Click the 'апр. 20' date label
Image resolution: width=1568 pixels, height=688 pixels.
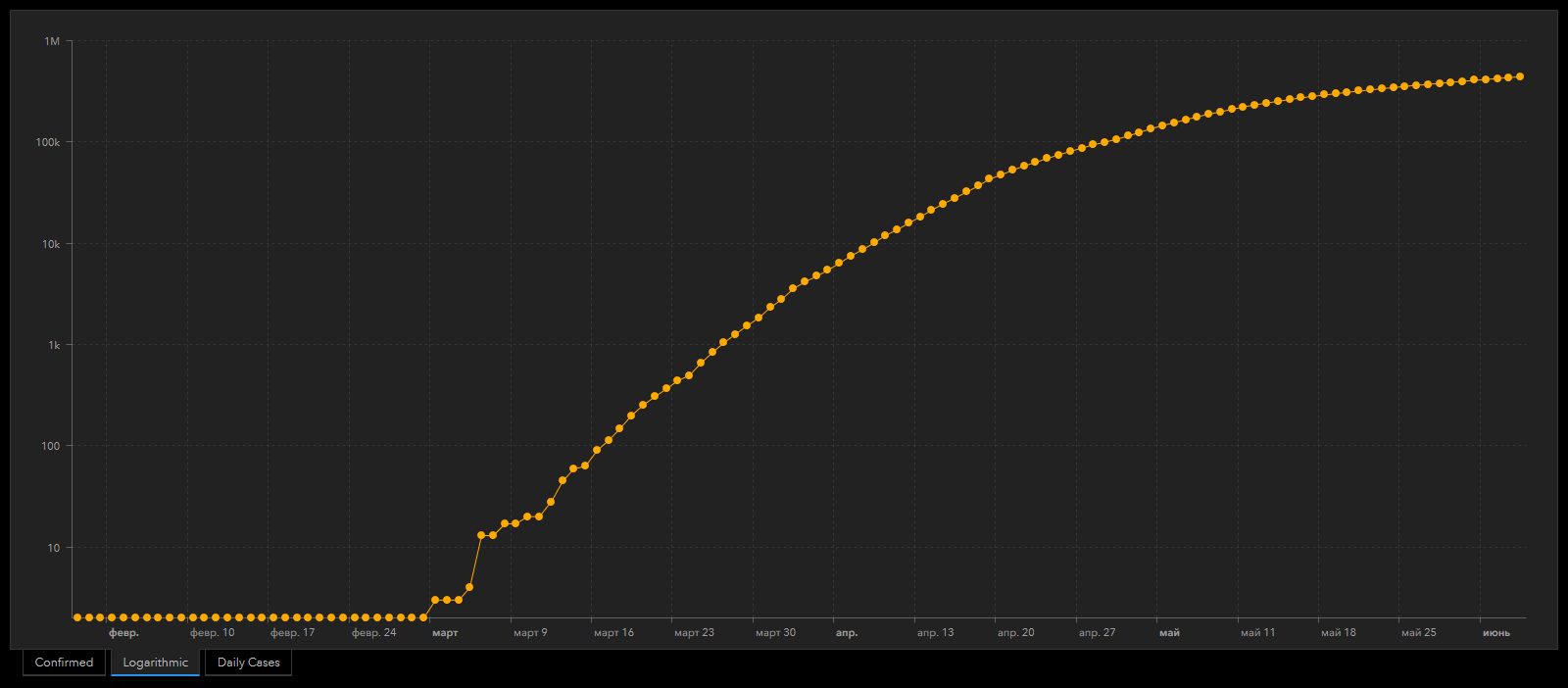(x=1015, y=633)
